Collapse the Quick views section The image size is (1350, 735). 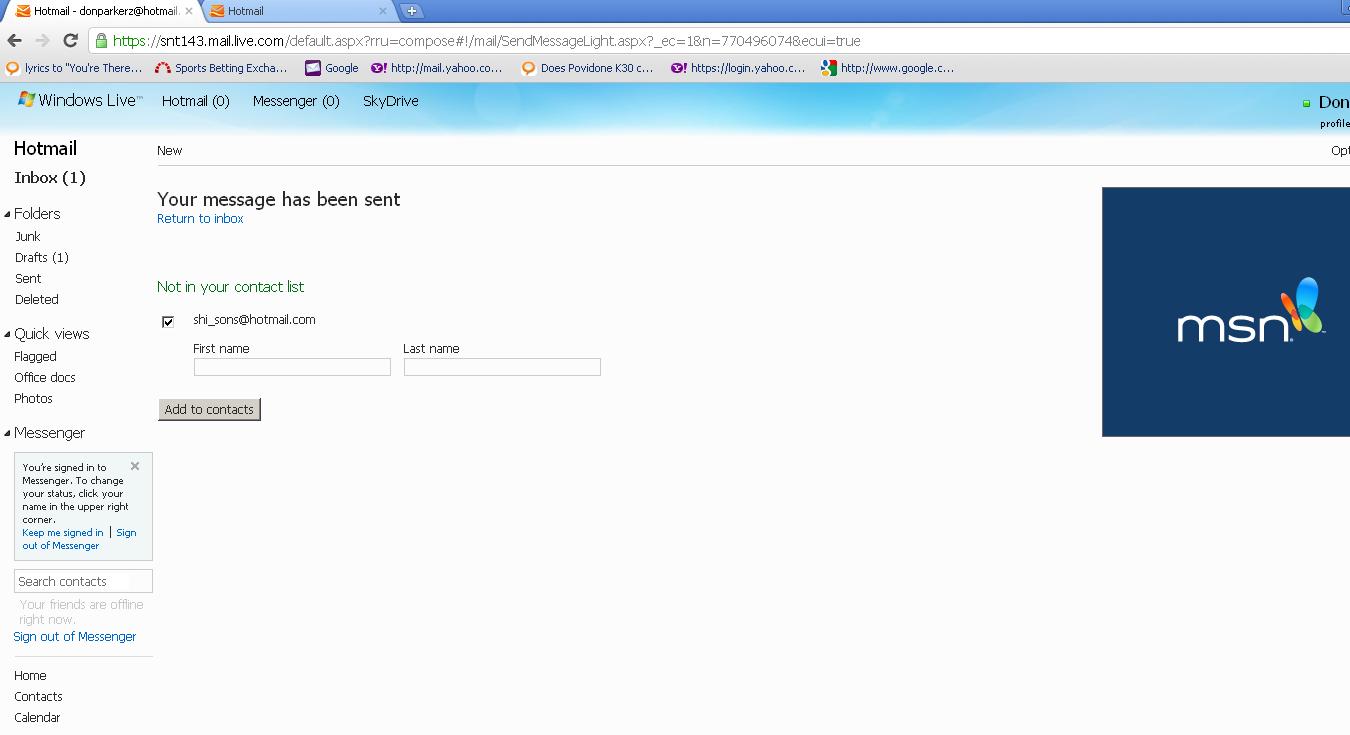pyautogui.click(x=8, y=334)
